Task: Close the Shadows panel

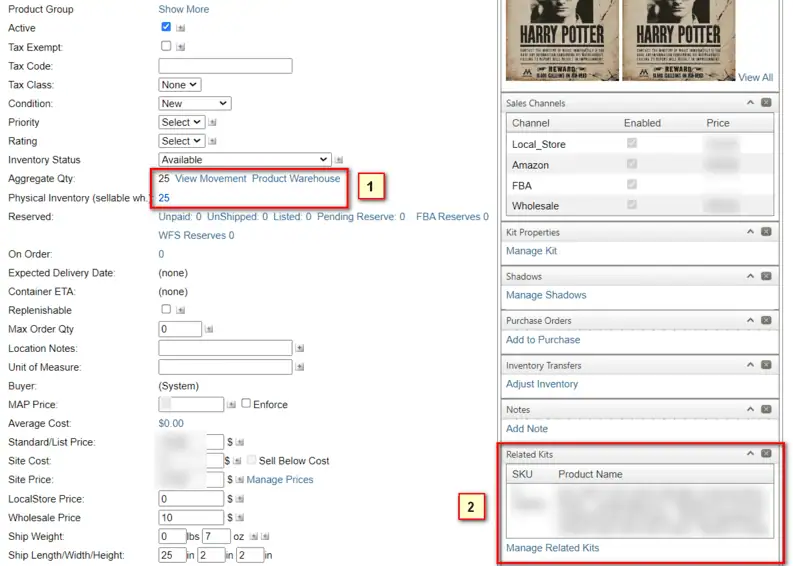Action: point(766,276)
